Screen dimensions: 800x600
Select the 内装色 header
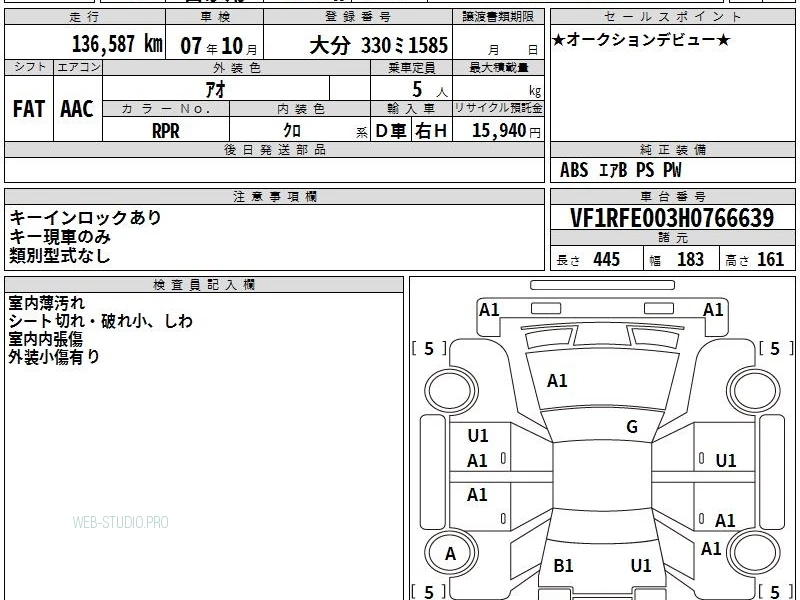point(301,109)
